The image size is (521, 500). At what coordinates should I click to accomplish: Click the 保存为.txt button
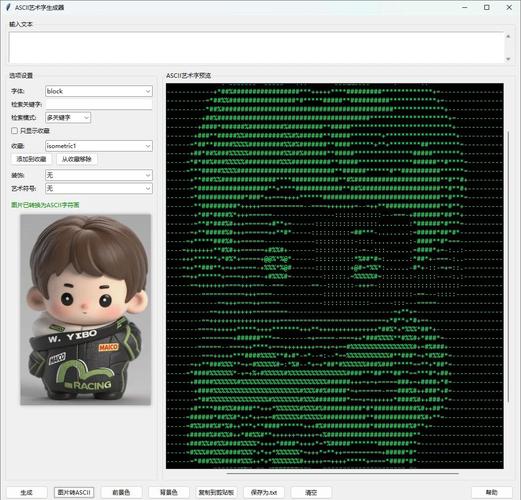264,492
